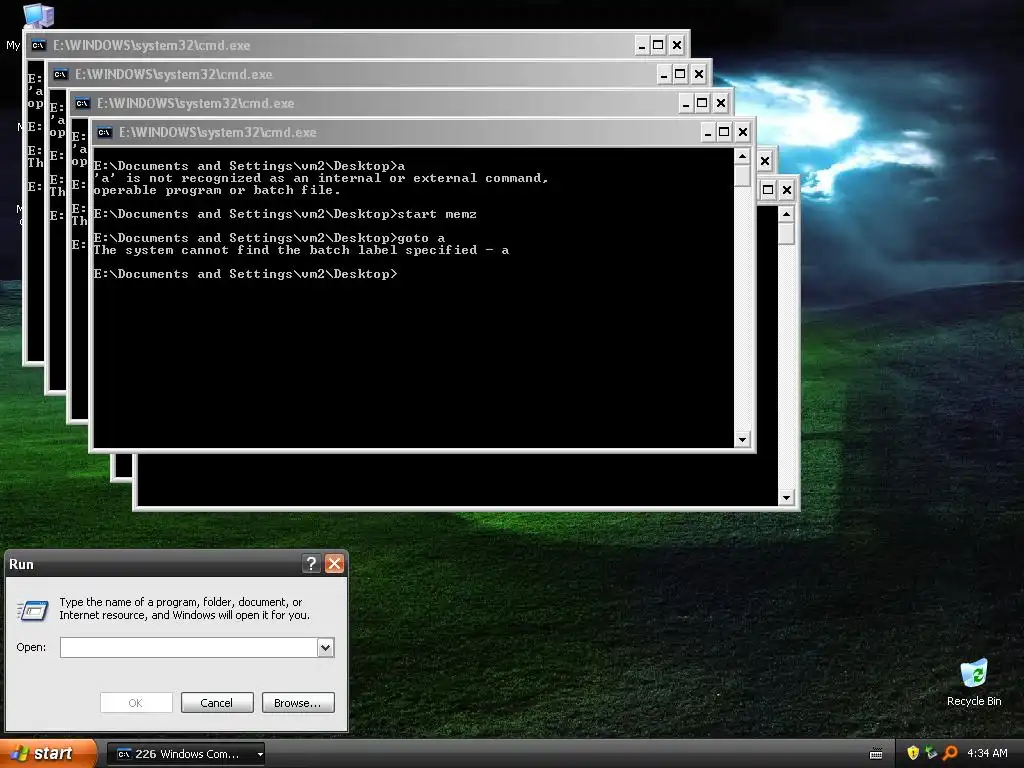Minimize the rearmost cmd.exe window at top
Viewport: 1024px width, 768px height.
pyautogui.click(x=641, y=45)
